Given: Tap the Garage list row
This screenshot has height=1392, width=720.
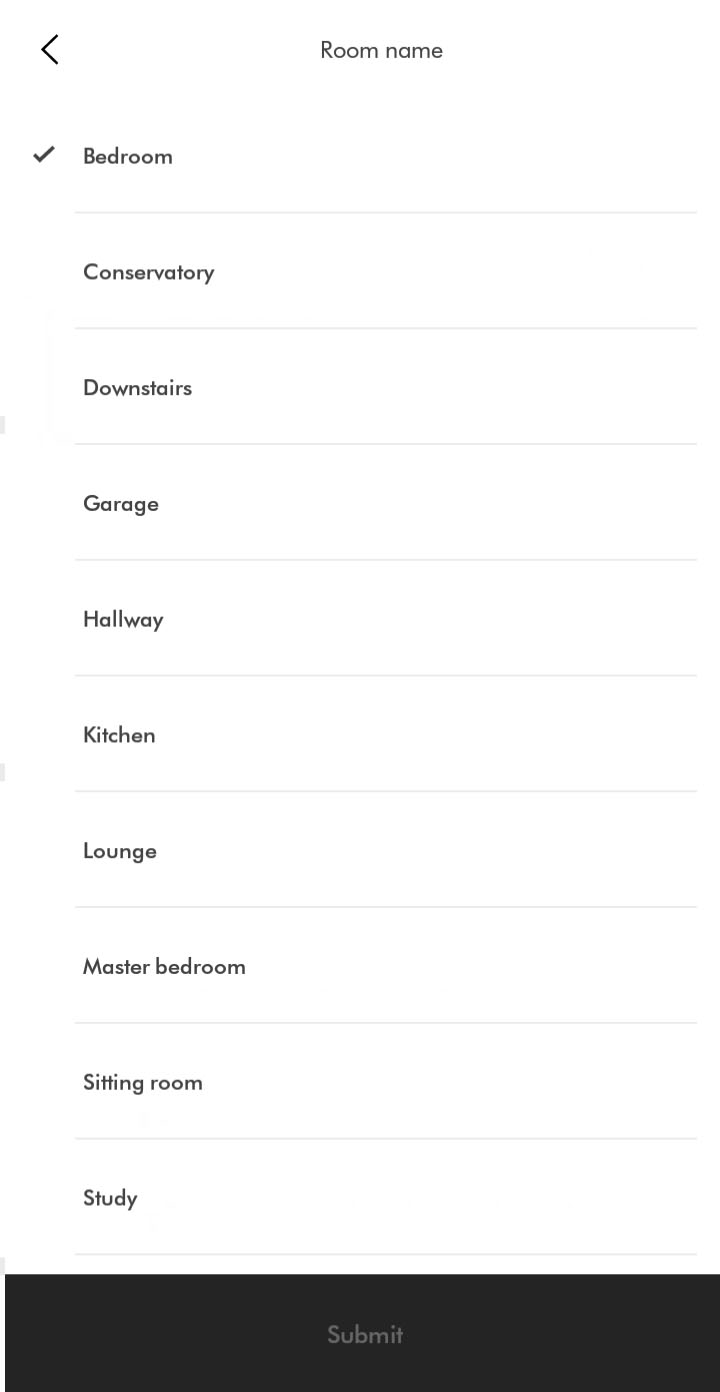Looking at the screenshot, I should [x=360, y=503].
